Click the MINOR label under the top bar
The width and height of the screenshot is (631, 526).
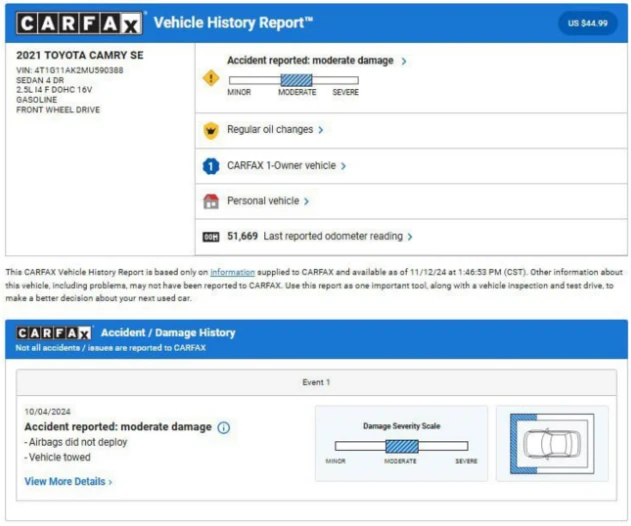click(x=239, y=93)
